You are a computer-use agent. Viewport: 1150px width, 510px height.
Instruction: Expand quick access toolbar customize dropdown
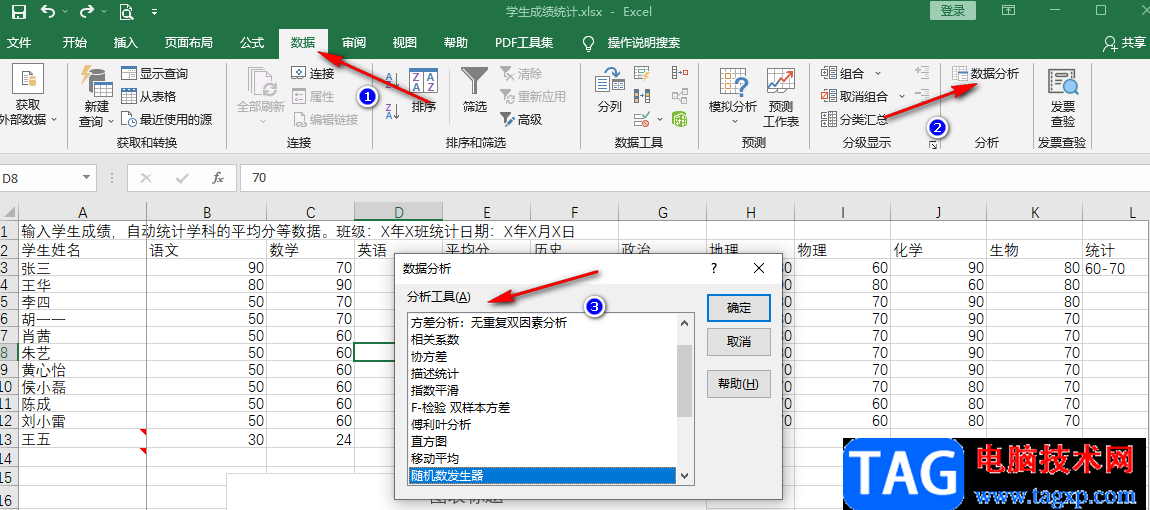click(154, 12)
